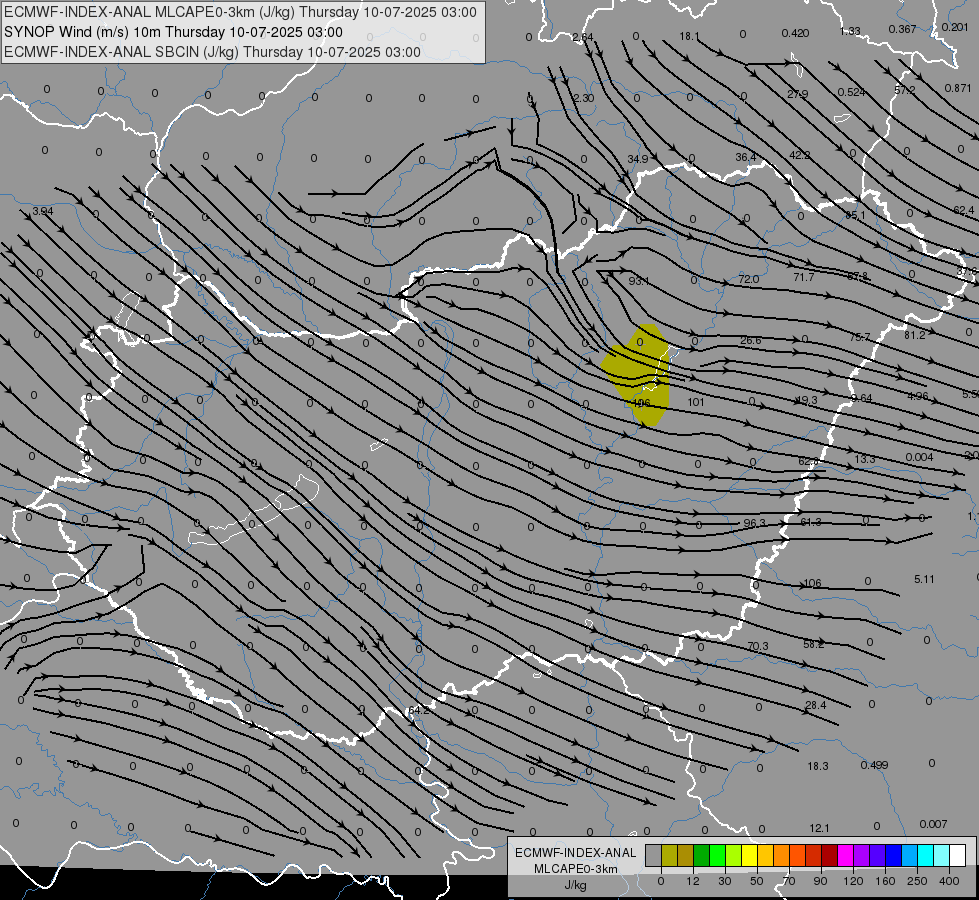979x900 pixels.
Task: Click the legend scale label 30
Action: pyautogui.click(x=724, y=881)
